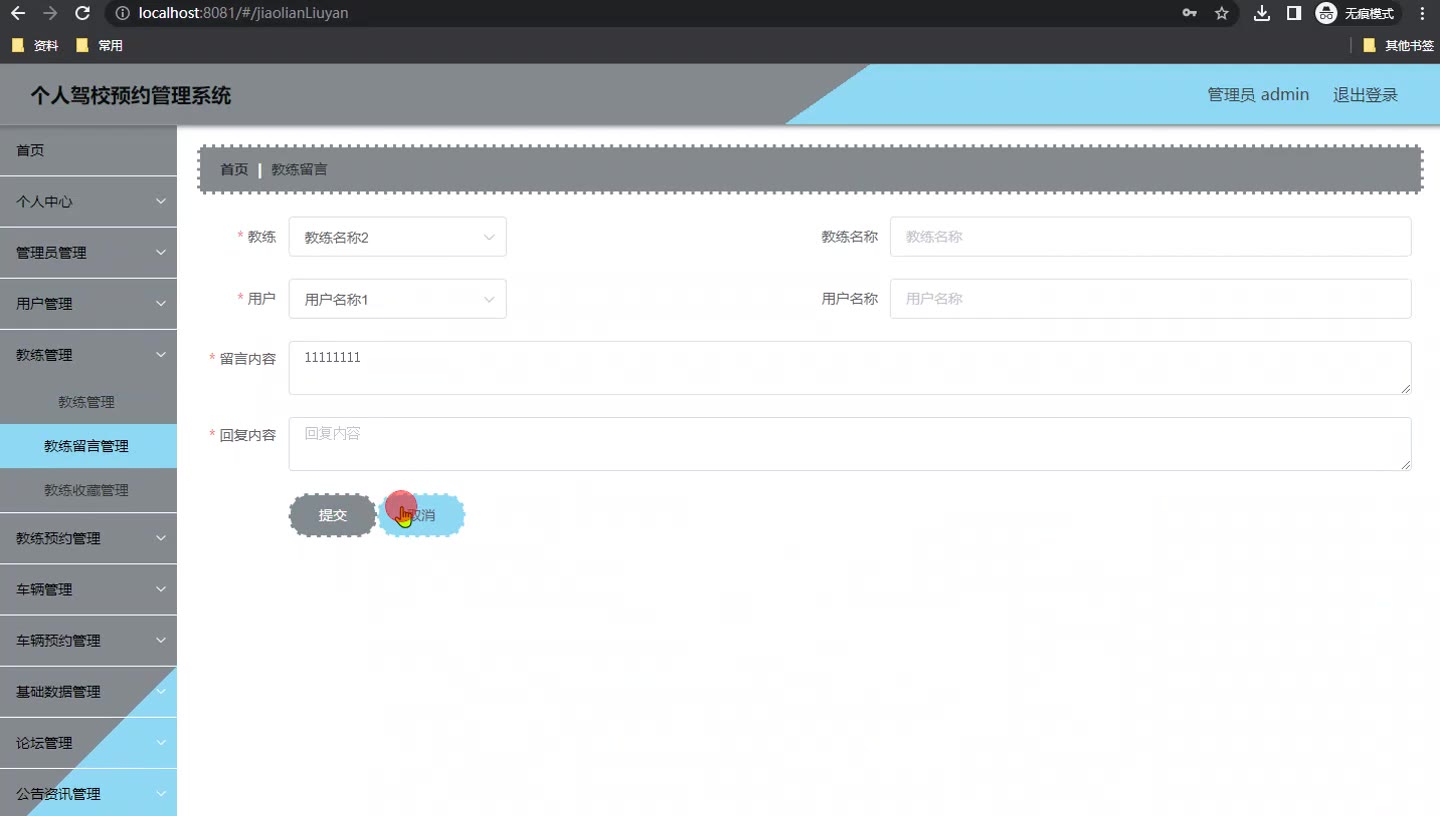Image resolution: width=1440 pixels, height=816 pixels.
Task: Go to 首页 in the sidebar
Action: click(x=88, y=150)
